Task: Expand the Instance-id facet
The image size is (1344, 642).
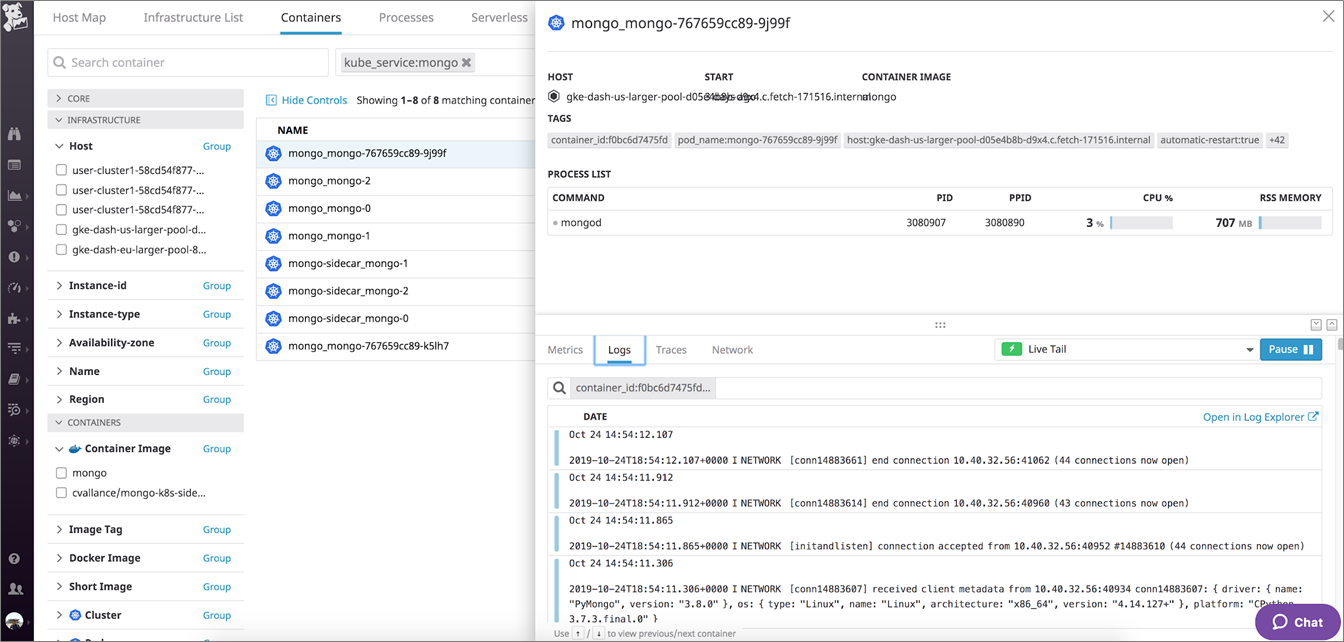Action: pos(59,286)
